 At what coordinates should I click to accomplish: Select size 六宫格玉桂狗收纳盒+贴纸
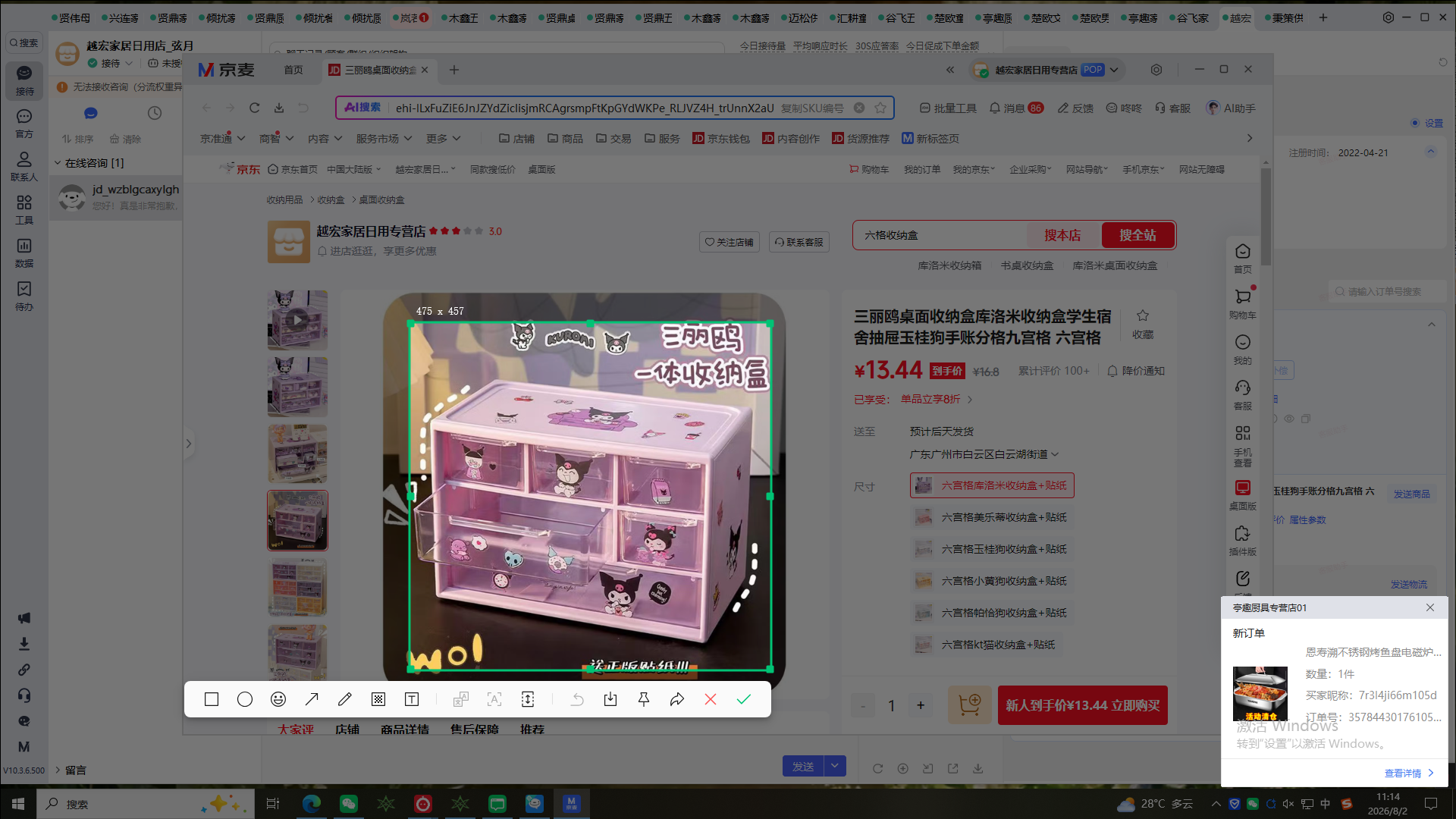[992, 549]
